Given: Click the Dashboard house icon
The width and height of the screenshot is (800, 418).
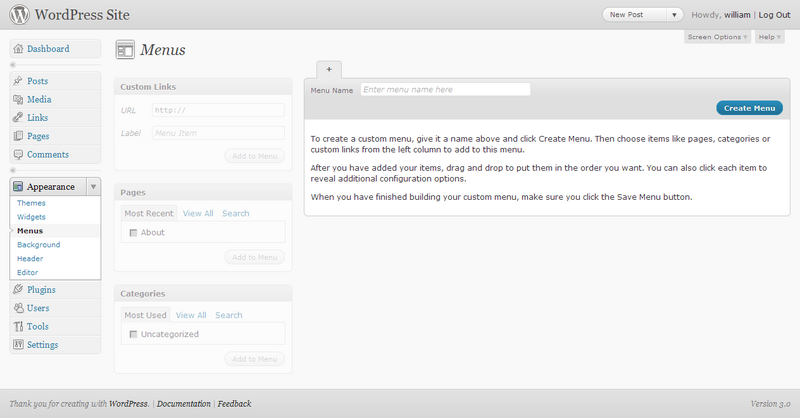Looking at the screenshot, I should [x=18, y=49].
